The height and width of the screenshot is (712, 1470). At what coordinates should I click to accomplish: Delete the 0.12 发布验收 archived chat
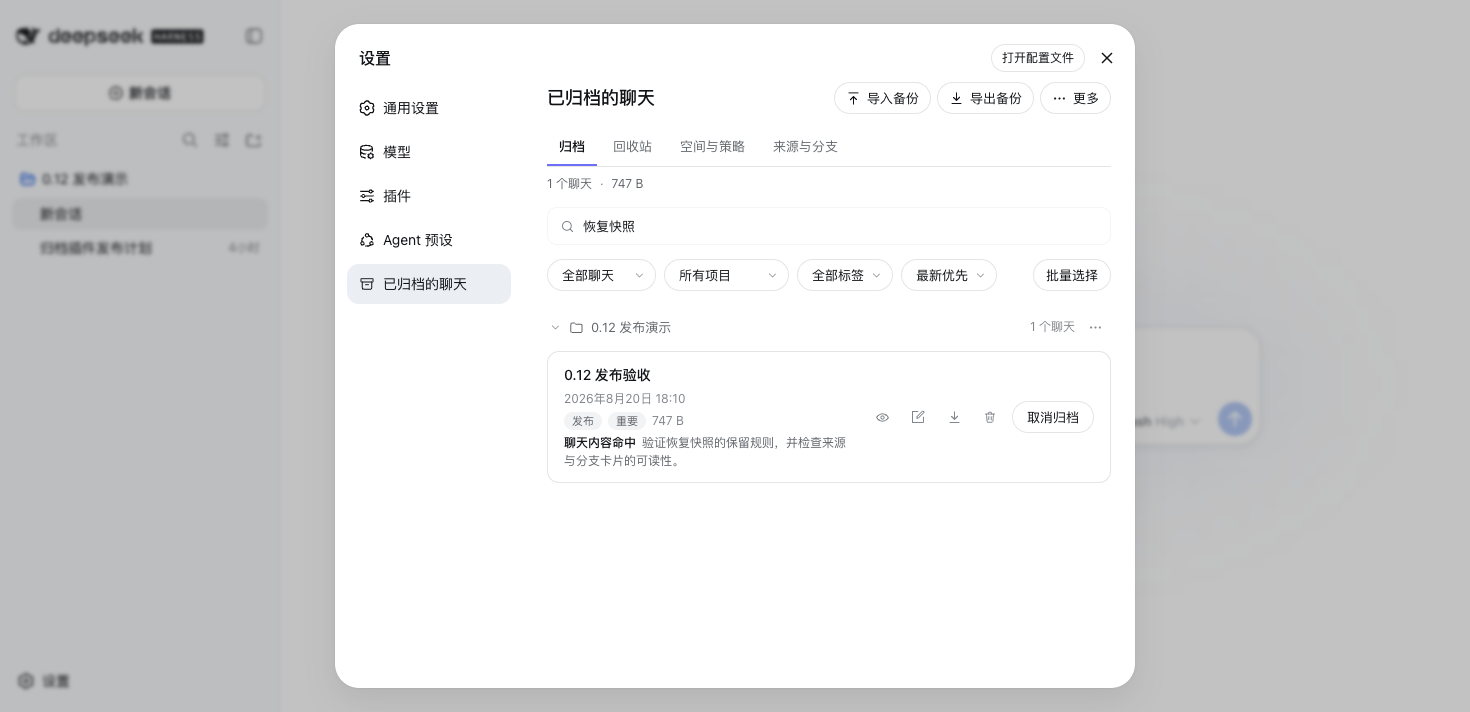tap(990, 417)
